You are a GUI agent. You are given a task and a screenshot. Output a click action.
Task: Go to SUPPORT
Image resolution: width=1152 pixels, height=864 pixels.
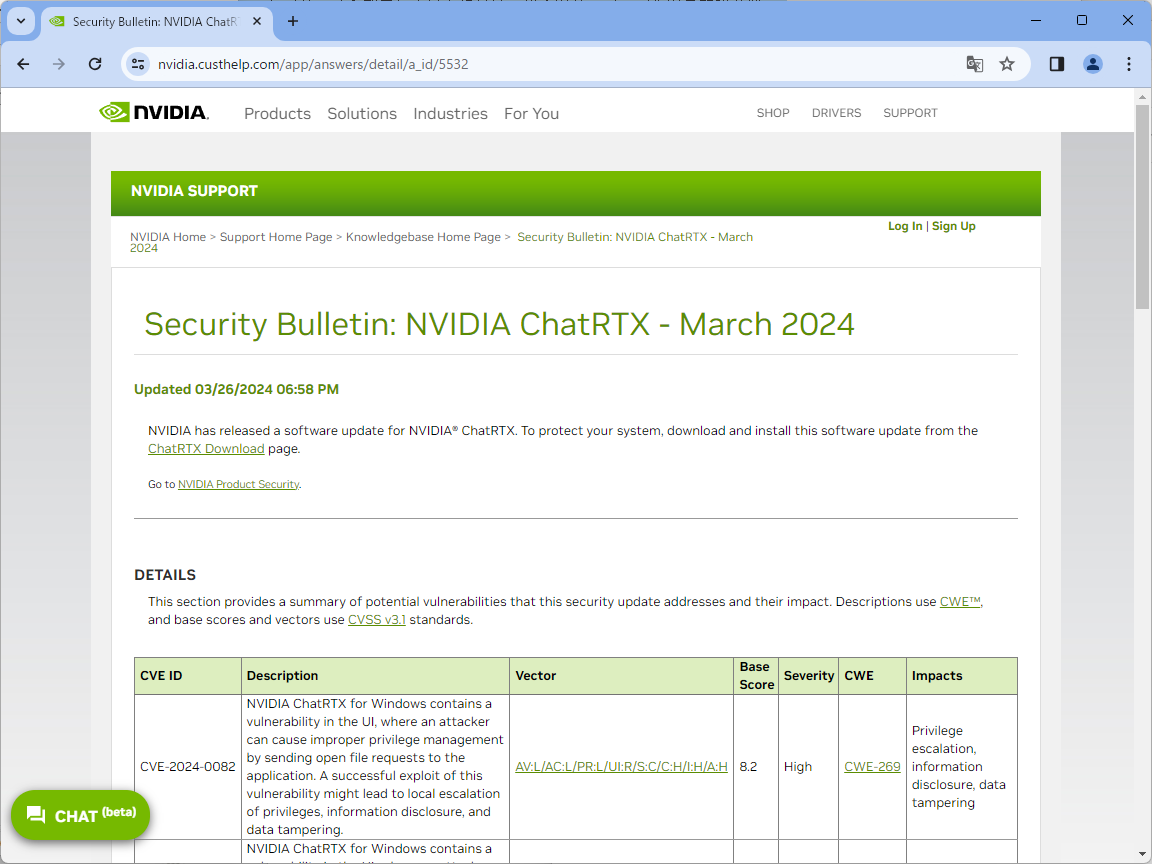coord(910,112)
